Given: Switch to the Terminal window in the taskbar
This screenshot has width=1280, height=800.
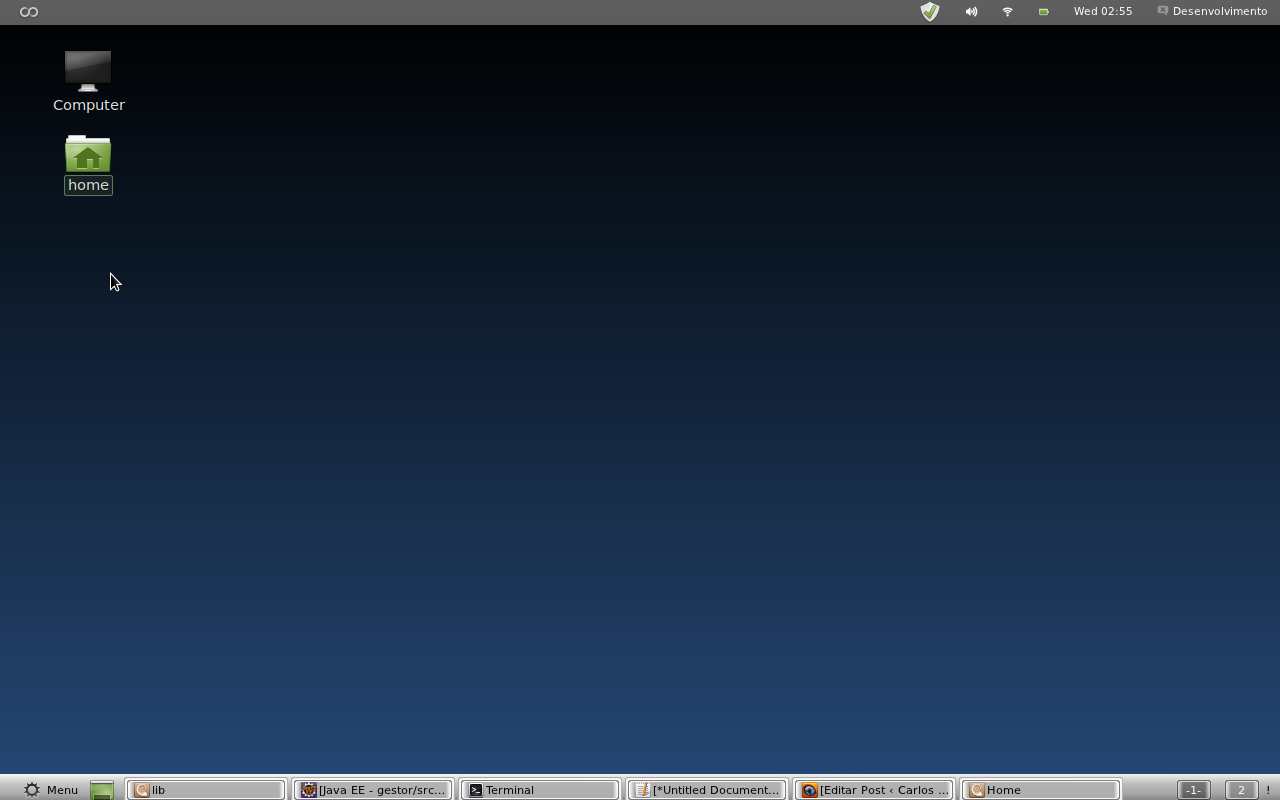Looking at the screenshot, I should point(541,789).
